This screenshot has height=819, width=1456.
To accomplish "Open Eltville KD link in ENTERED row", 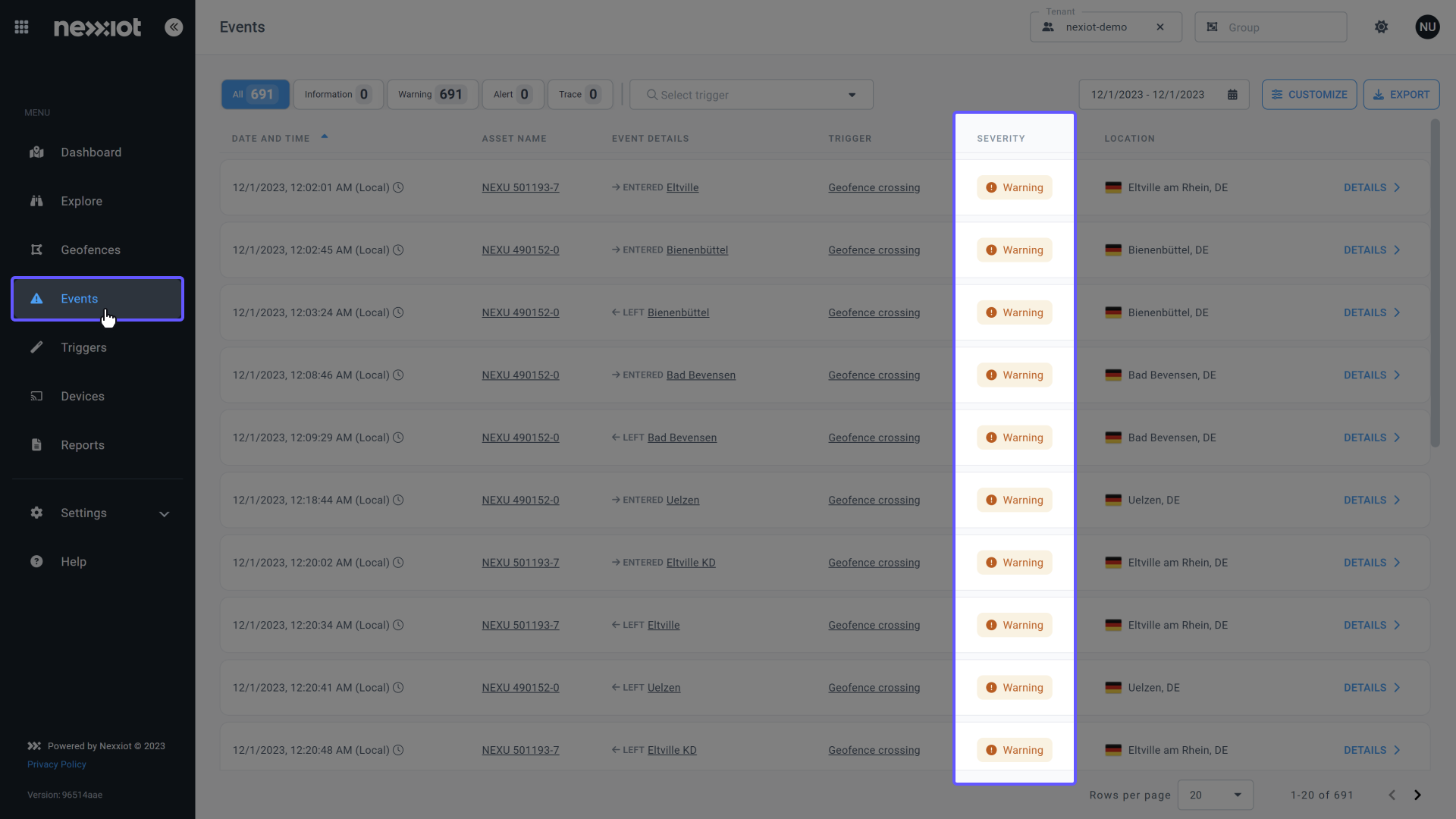I will (691, 563).
